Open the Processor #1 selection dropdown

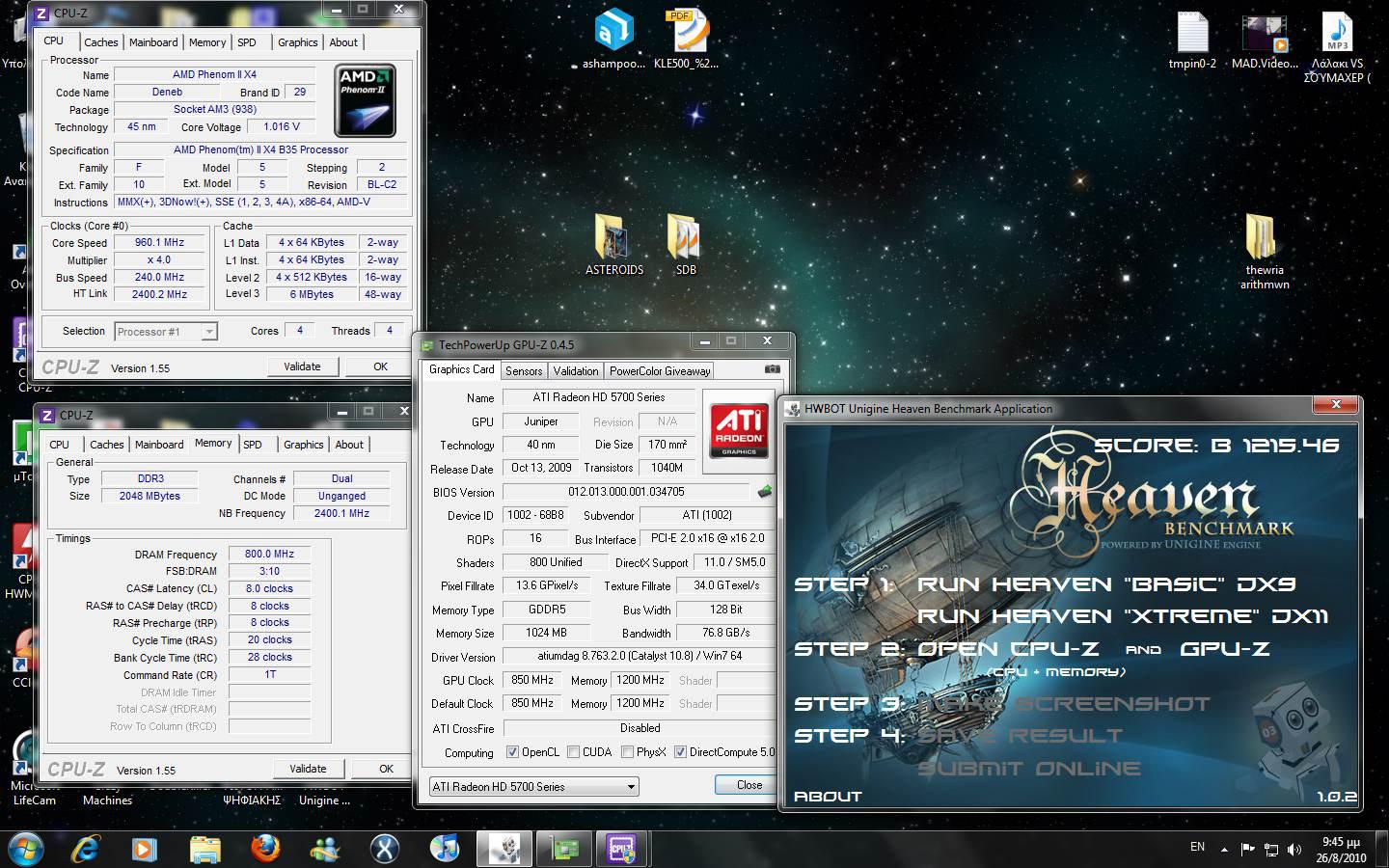[x=165, y=332]
